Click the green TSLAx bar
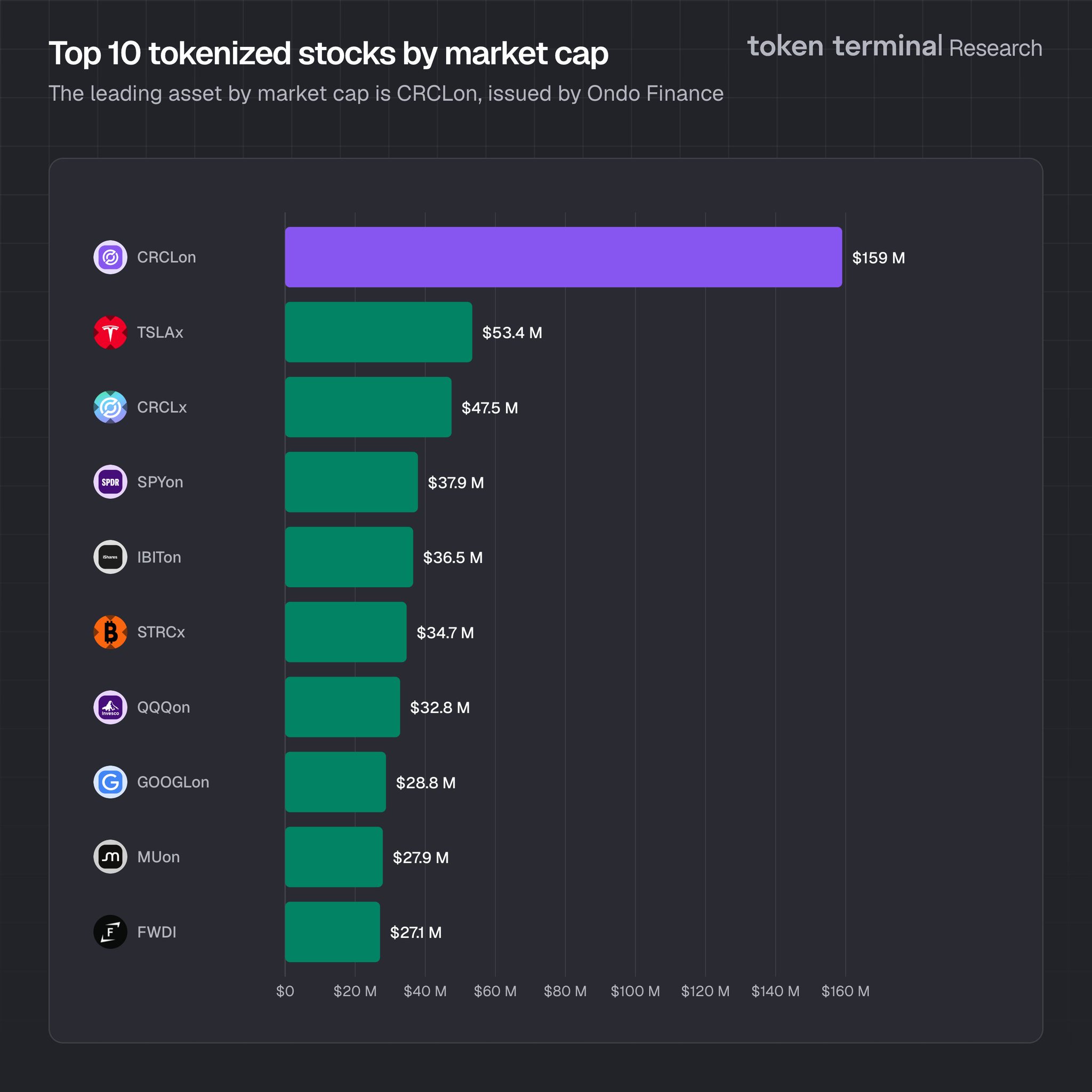The image size is (1092, 1092). point(379,332)
